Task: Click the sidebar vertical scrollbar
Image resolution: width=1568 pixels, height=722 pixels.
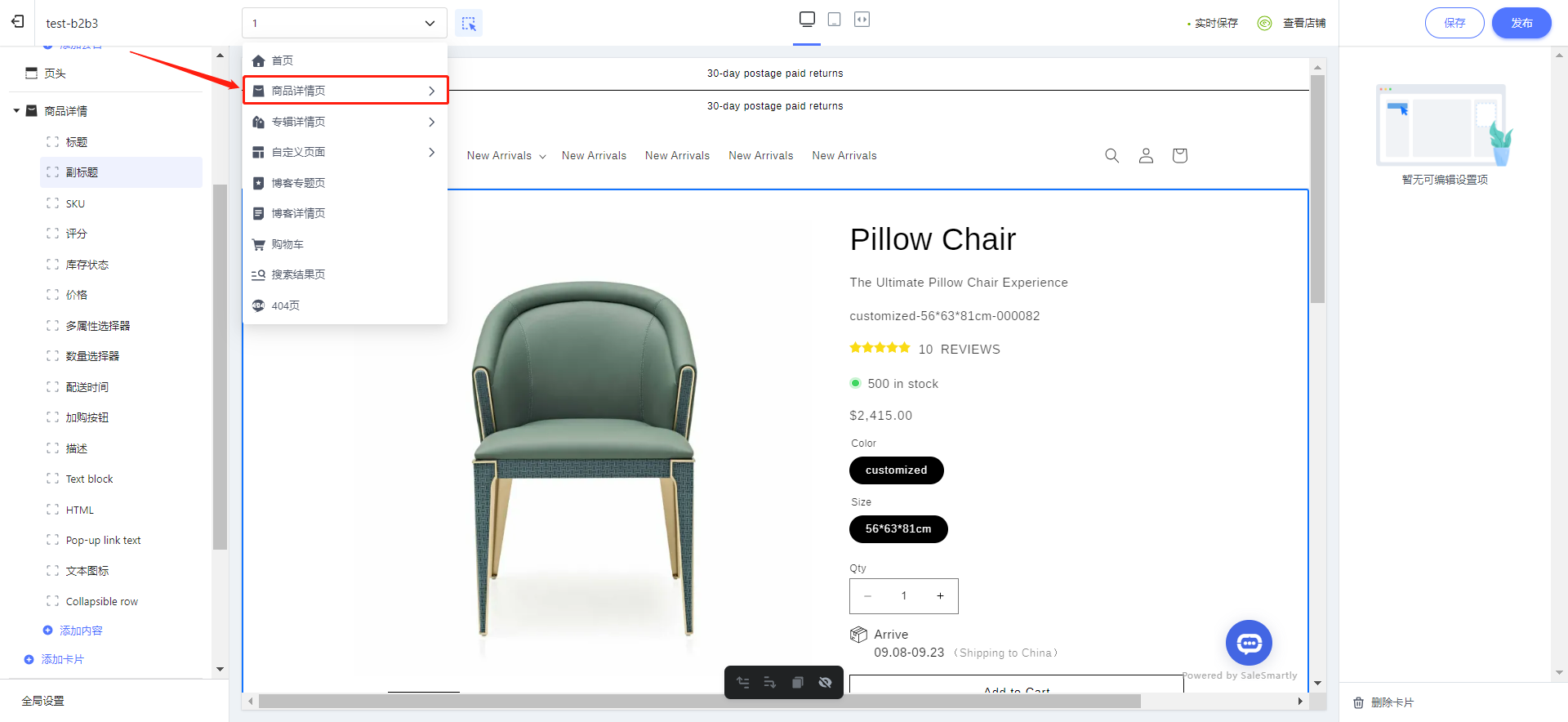Action: 219,368
